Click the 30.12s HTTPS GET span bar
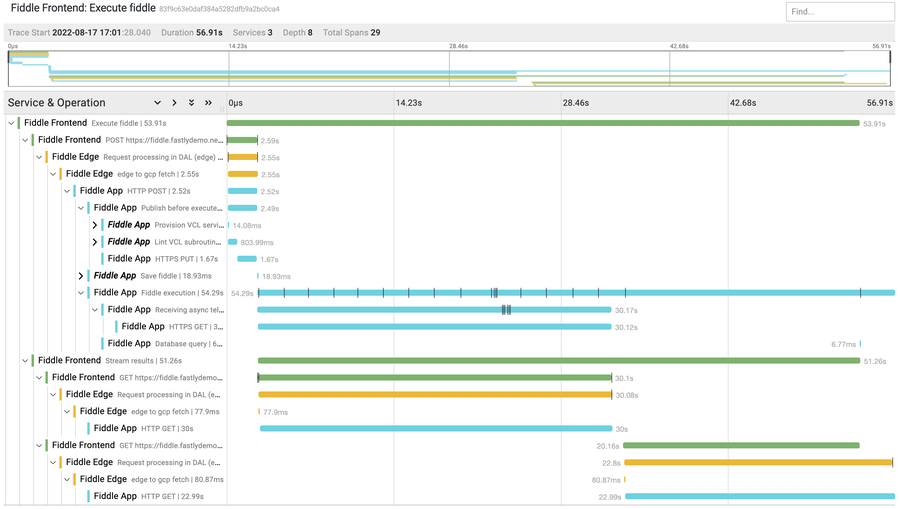Screen dimensions: 900x509 tap(435, 327)
